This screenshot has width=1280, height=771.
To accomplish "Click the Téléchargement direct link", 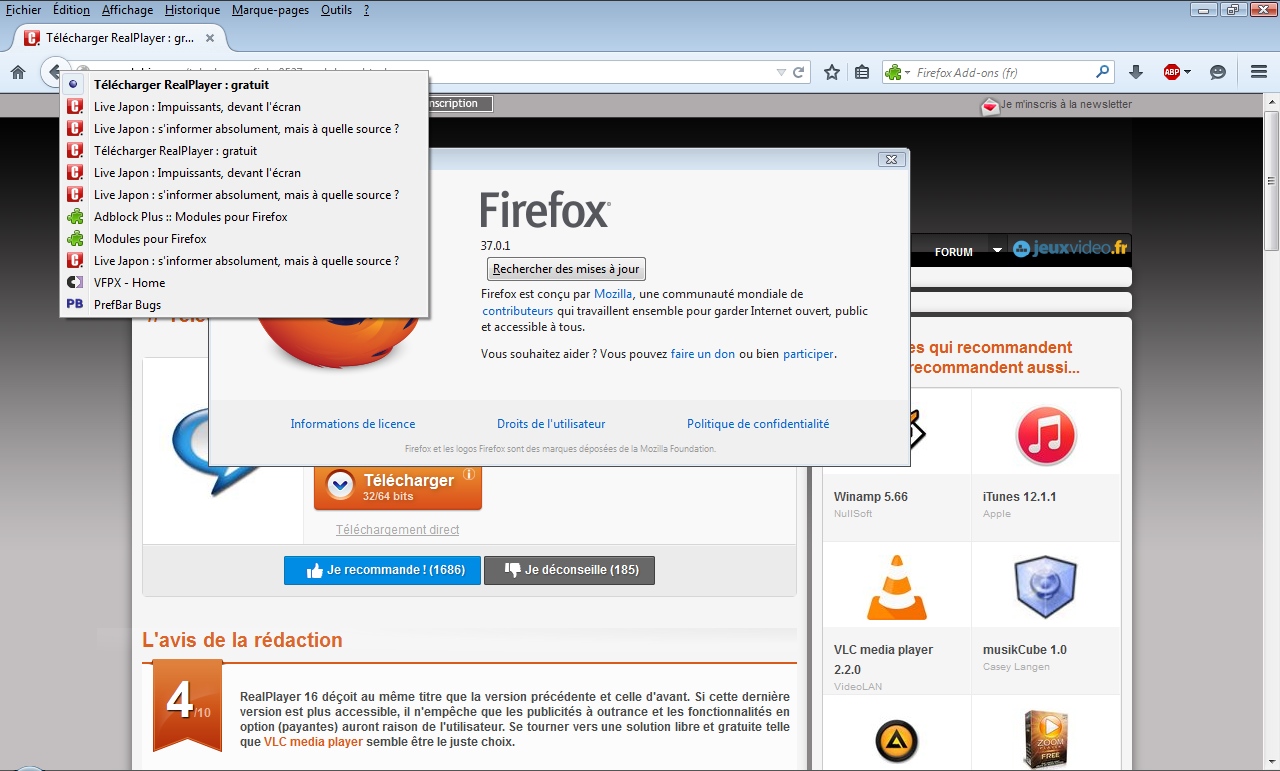I will coord(397,529).
